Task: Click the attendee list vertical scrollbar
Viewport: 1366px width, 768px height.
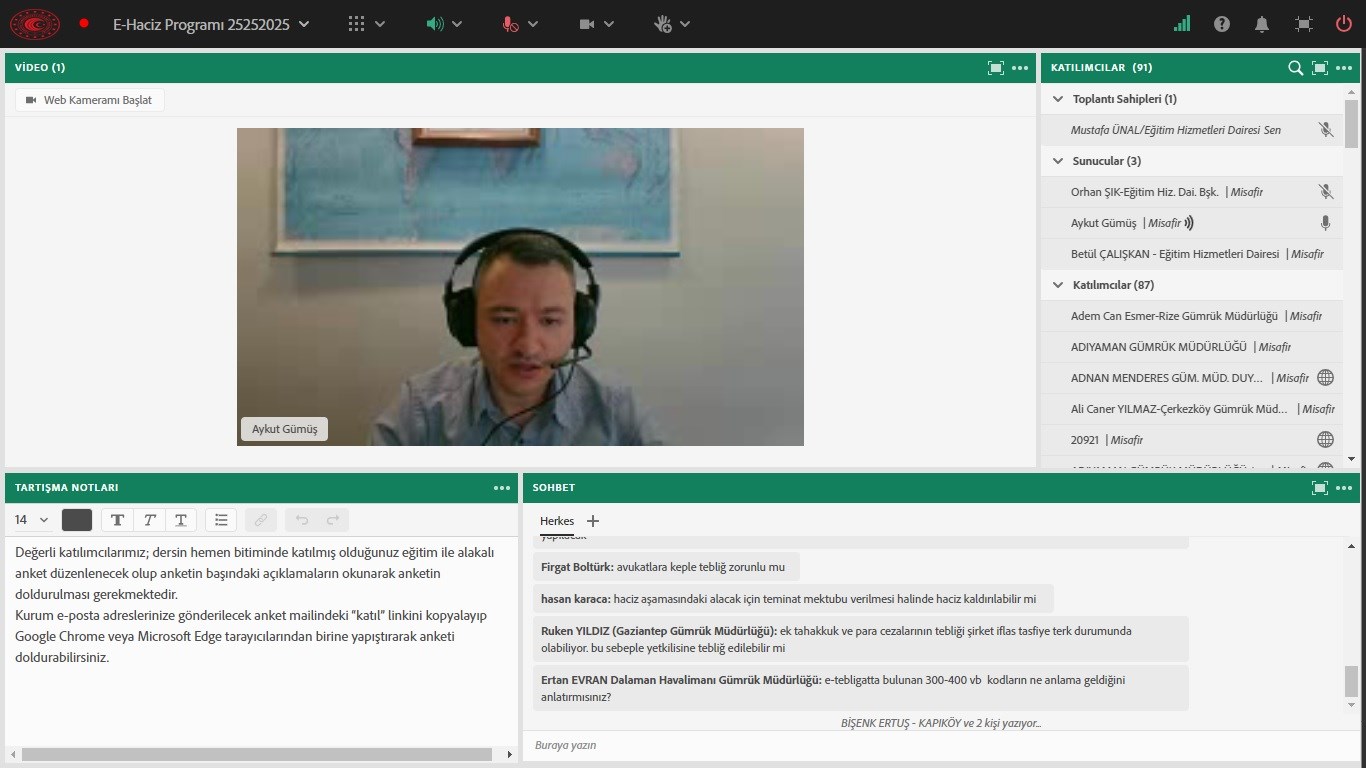Action: (1352, 123)
